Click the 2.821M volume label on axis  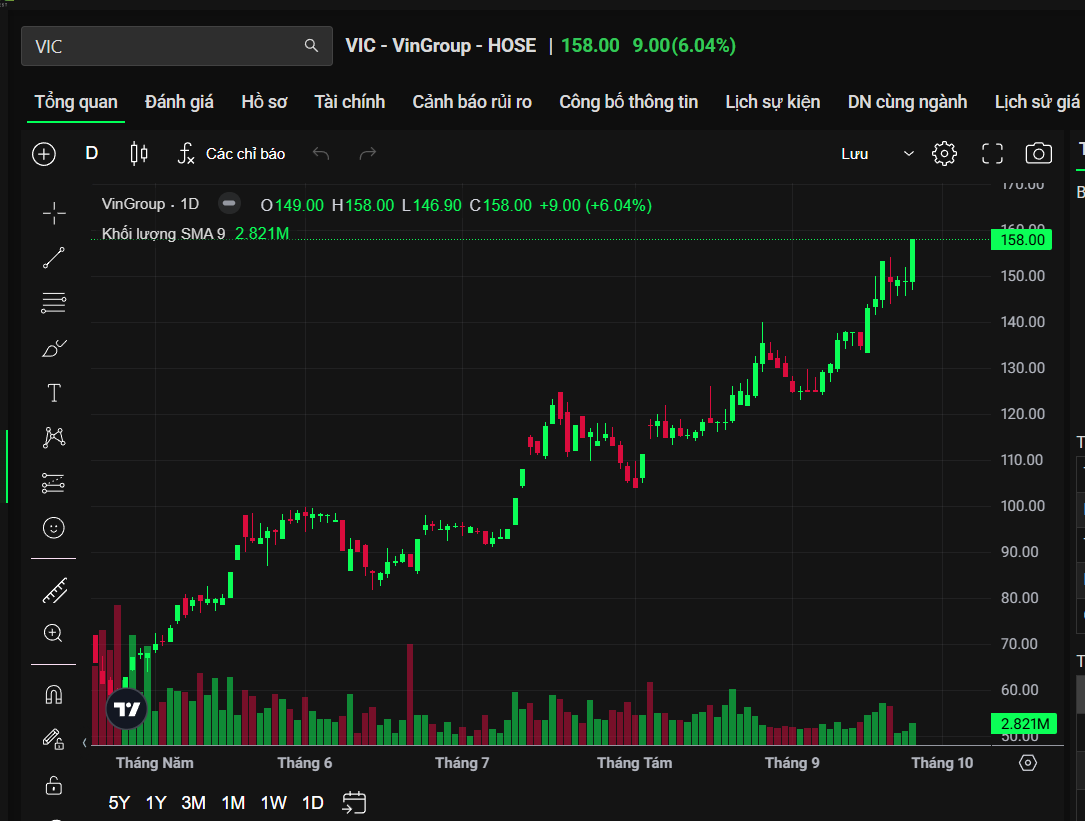(x=1023, y=724)
